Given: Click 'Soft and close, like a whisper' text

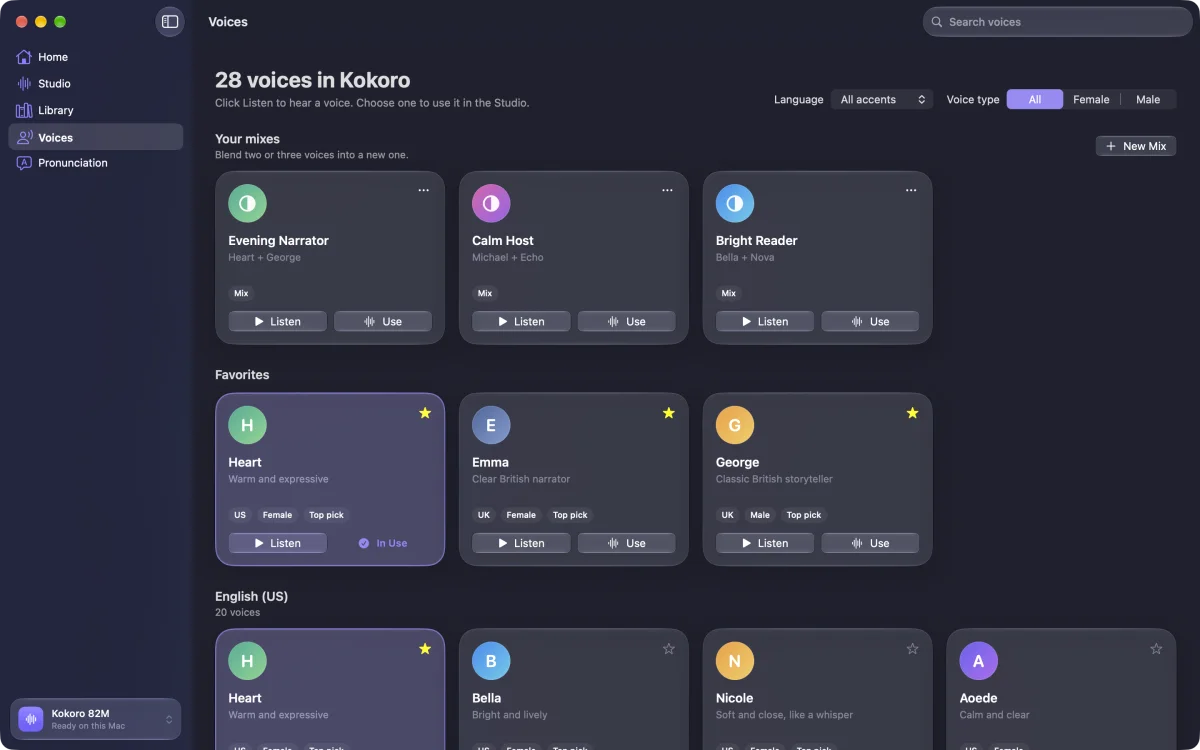Looking at the screenshot, I should tap(784, 715).
